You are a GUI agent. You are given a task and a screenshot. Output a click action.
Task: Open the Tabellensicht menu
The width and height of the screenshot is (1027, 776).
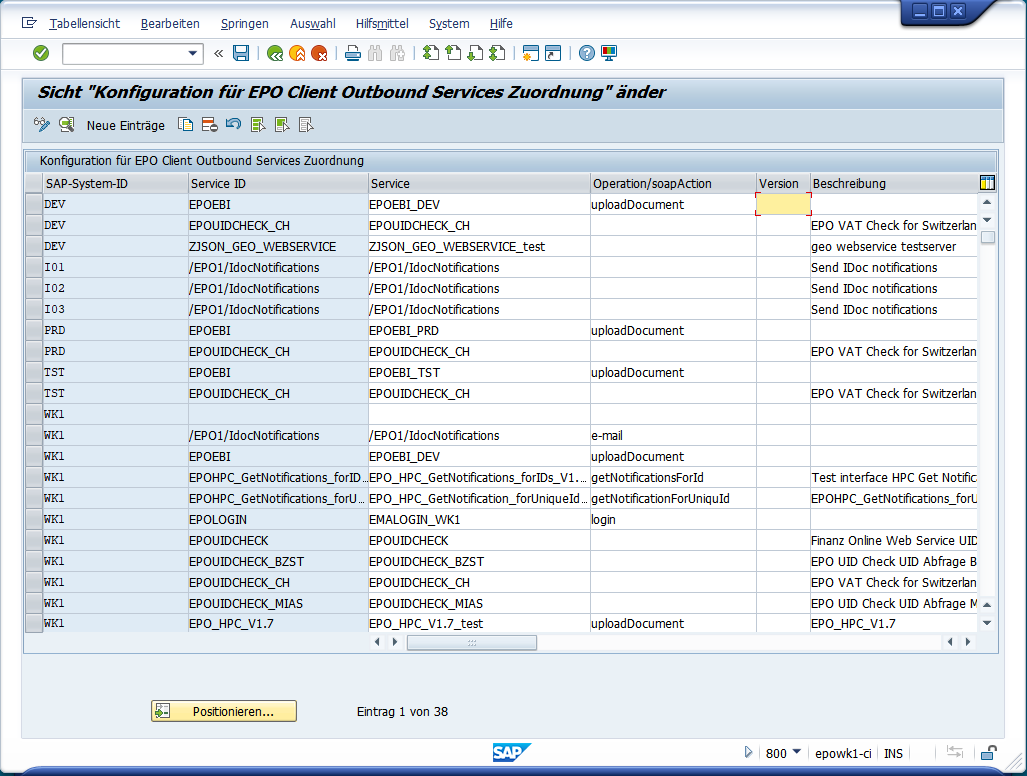click(84, 24)
